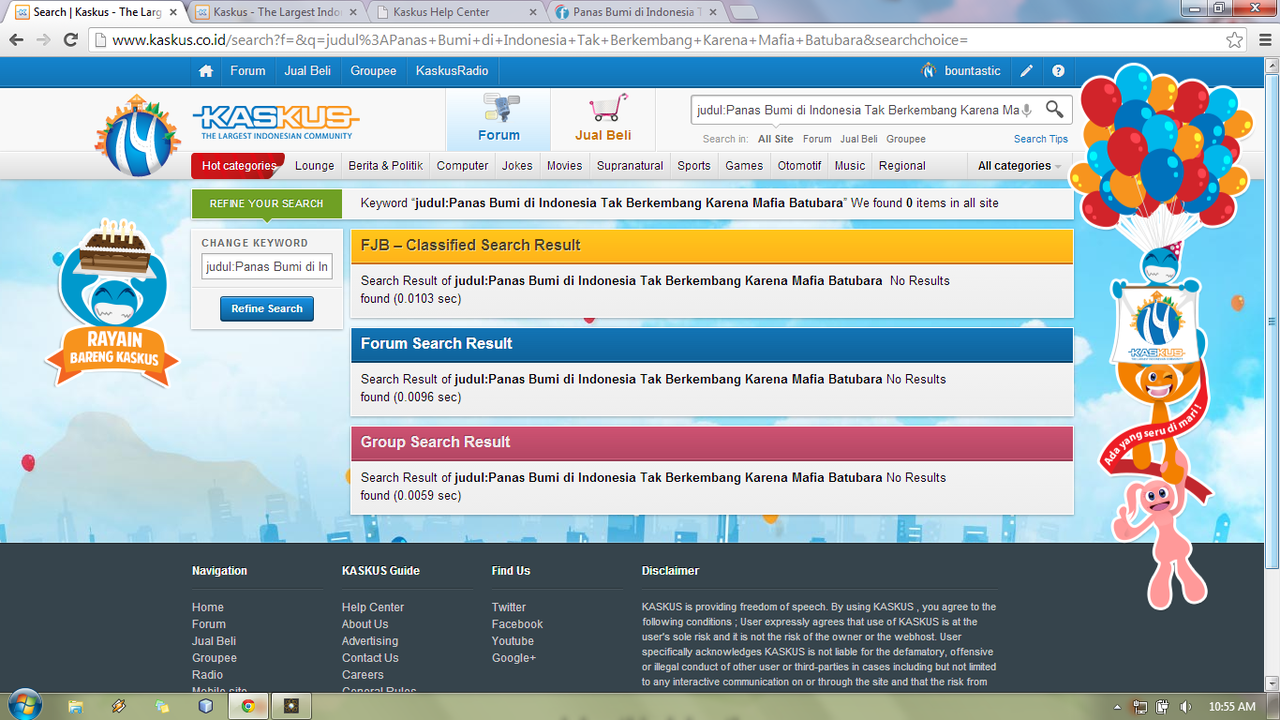Open the Advertising footer link
Viewport: 1280px width, 720px height.
click(x=370, y=641)
